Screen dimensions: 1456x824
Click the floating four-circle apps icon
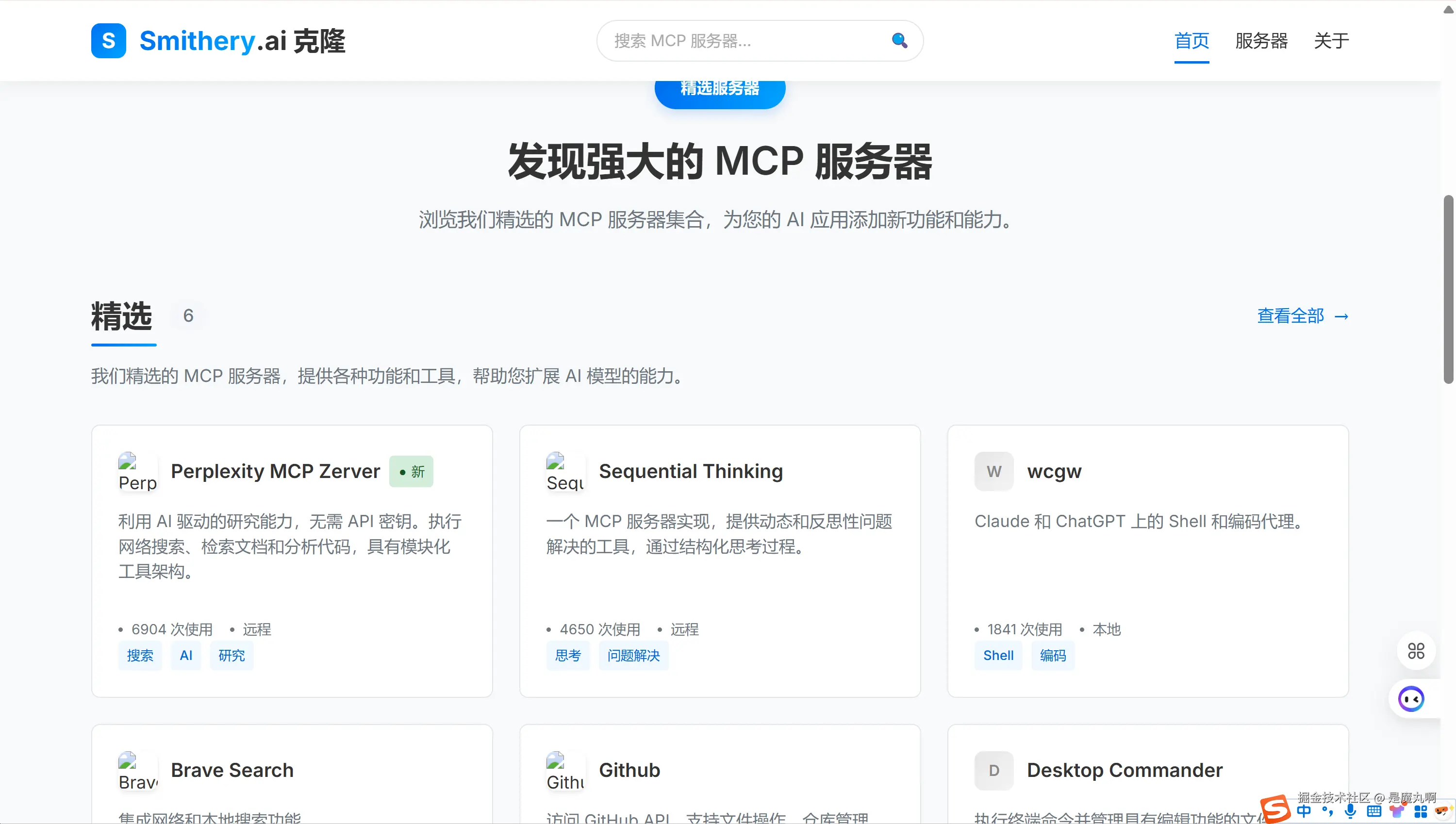pos(1416,651)
